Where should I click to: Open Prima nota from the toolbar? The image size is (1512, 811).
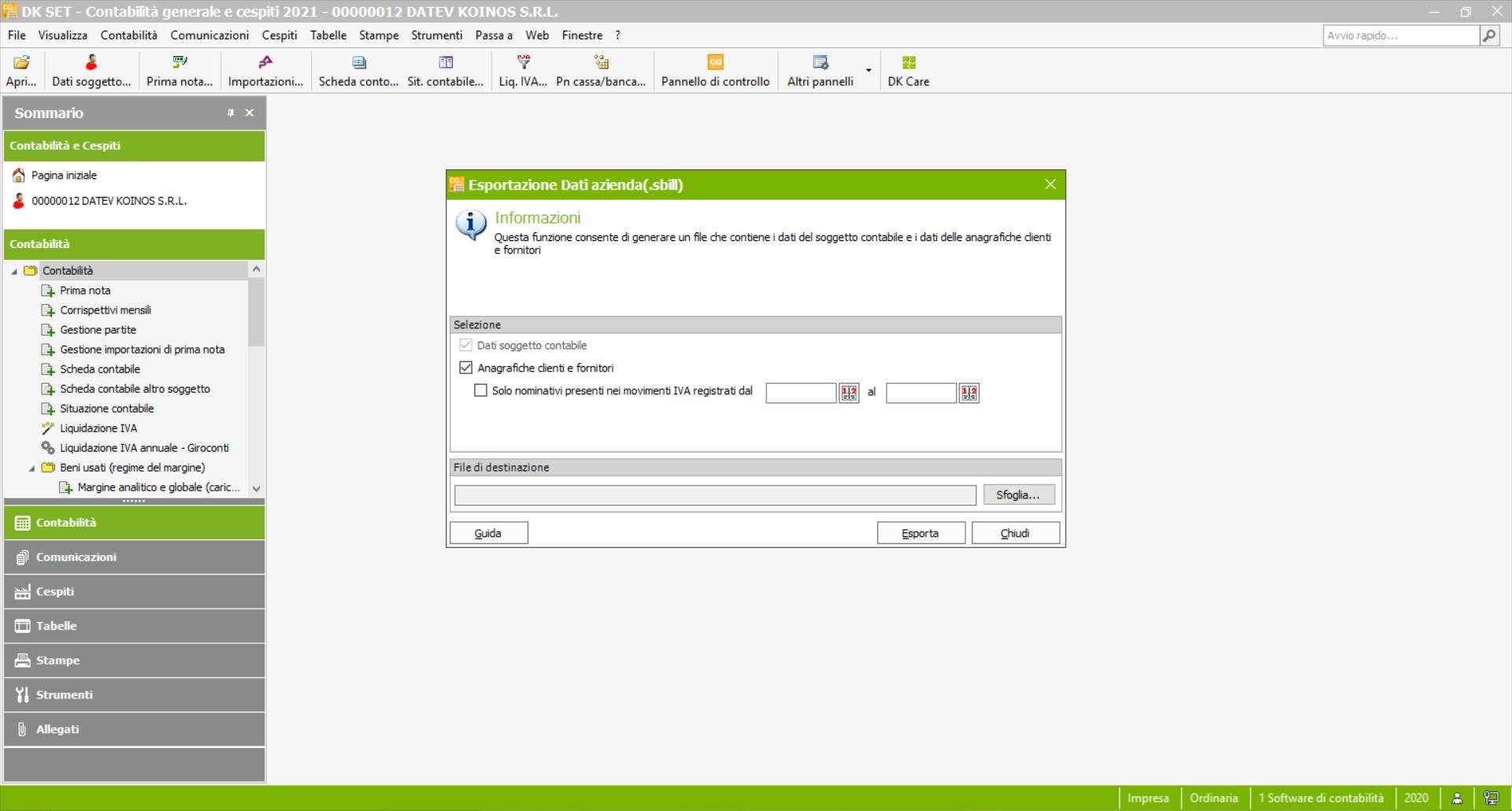(x=180, y=71)
